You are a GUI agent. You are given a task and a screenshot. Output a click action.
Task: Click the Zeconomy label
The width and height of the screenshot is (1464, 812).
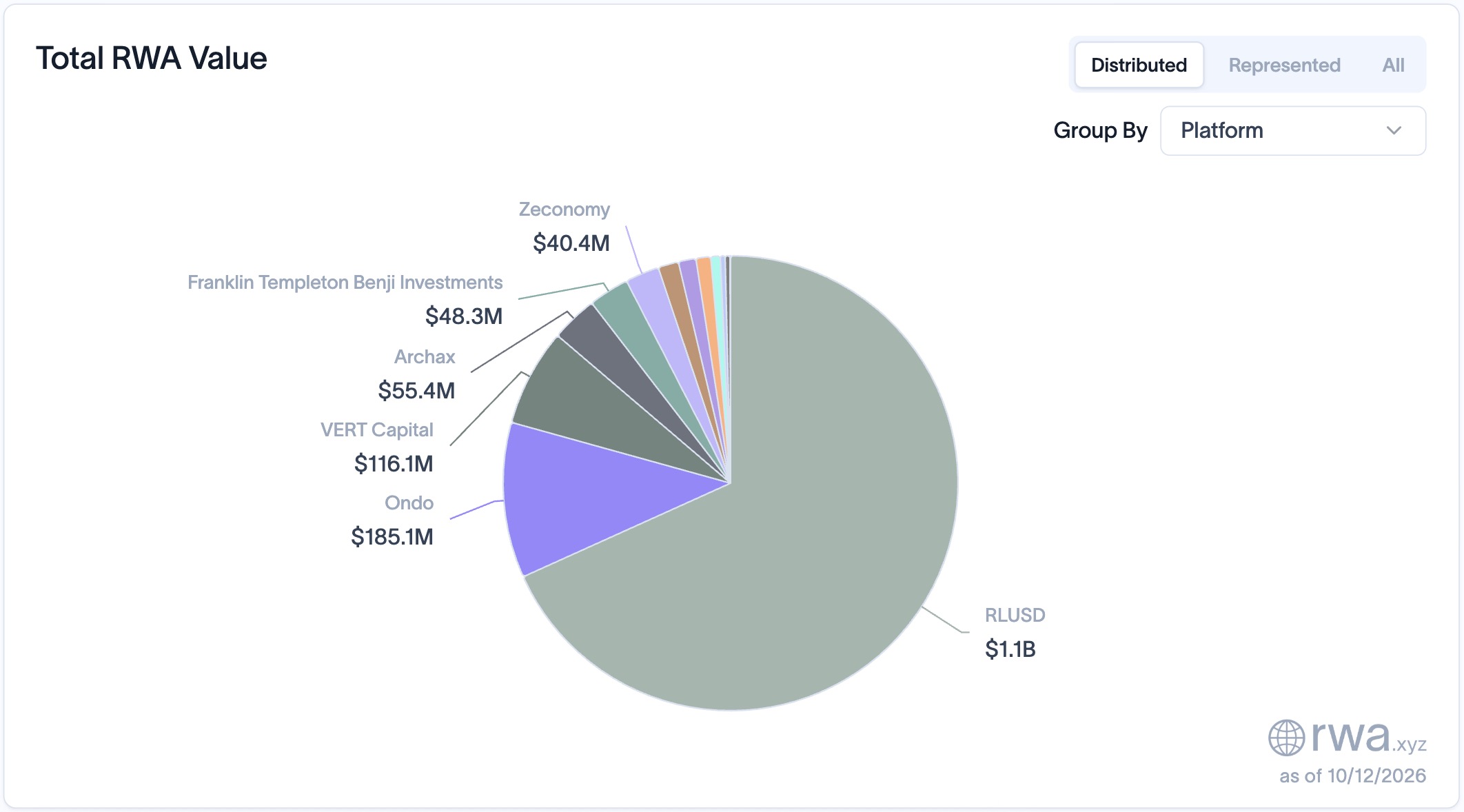(x=564, y=210)
